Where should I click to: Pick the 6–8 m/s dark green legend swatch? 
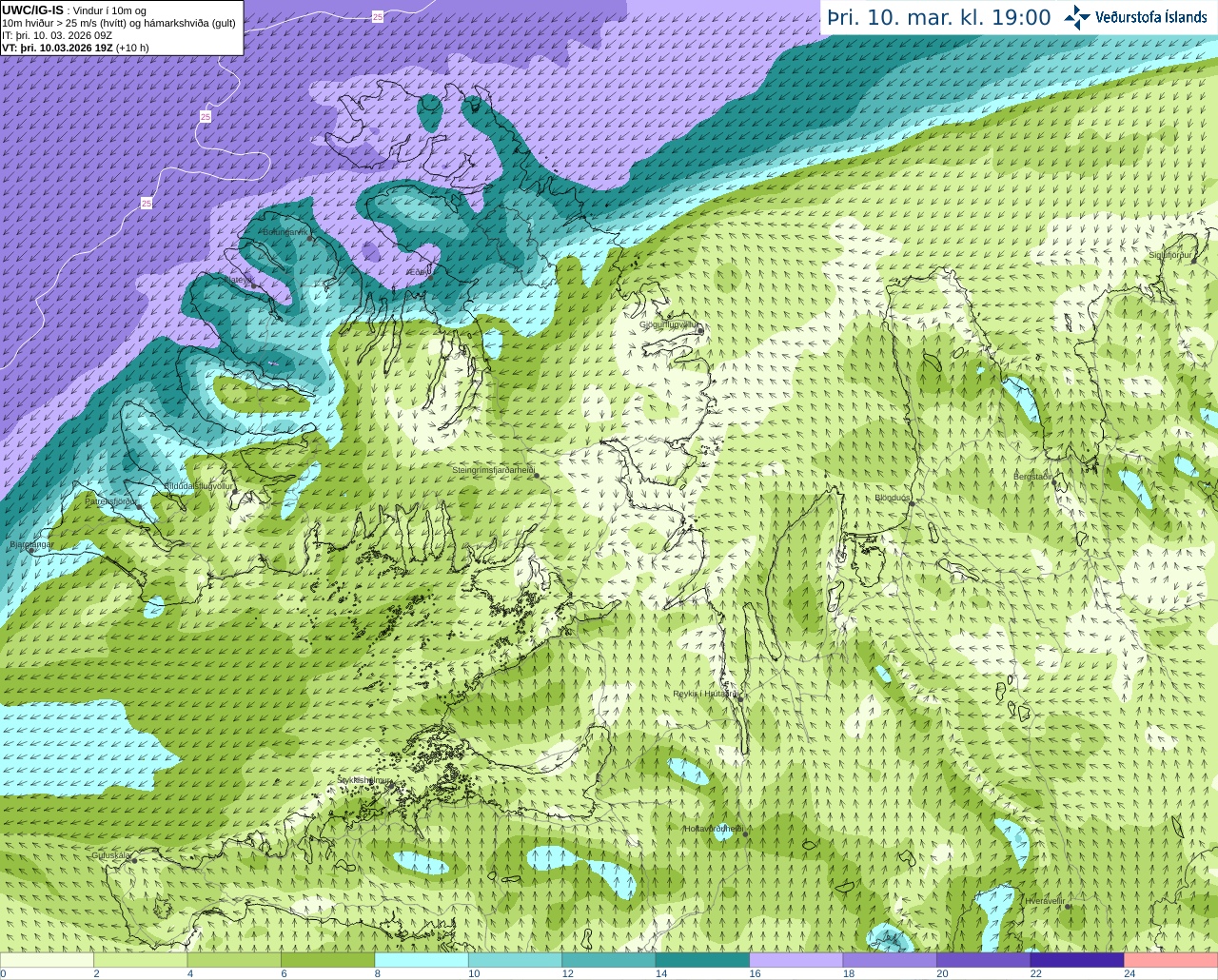pos(327,959)
